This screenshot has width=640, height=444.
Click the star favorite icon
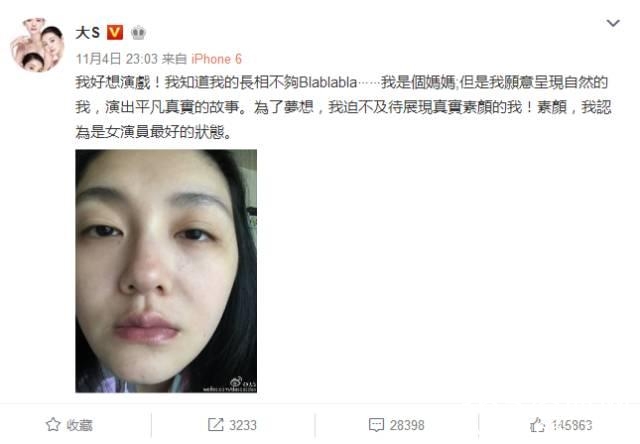(53, 425)
